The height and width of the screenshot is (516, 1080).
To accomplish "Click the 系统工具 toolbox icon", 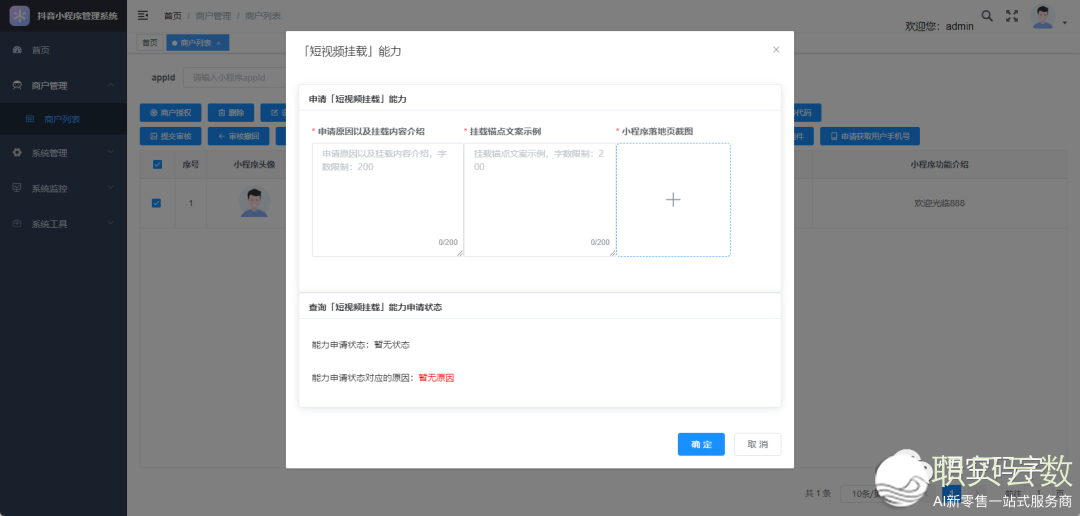I will pyautogui.click(x=17, y=224).
